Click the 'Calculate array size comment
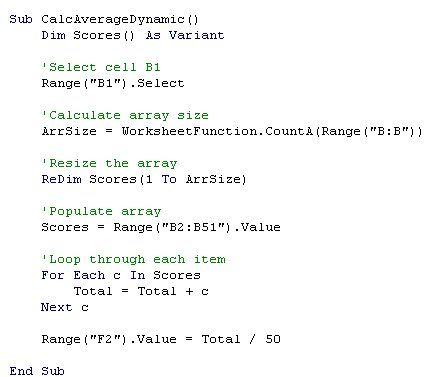Viewport: 446px width, 377px height. click(125, 115)
